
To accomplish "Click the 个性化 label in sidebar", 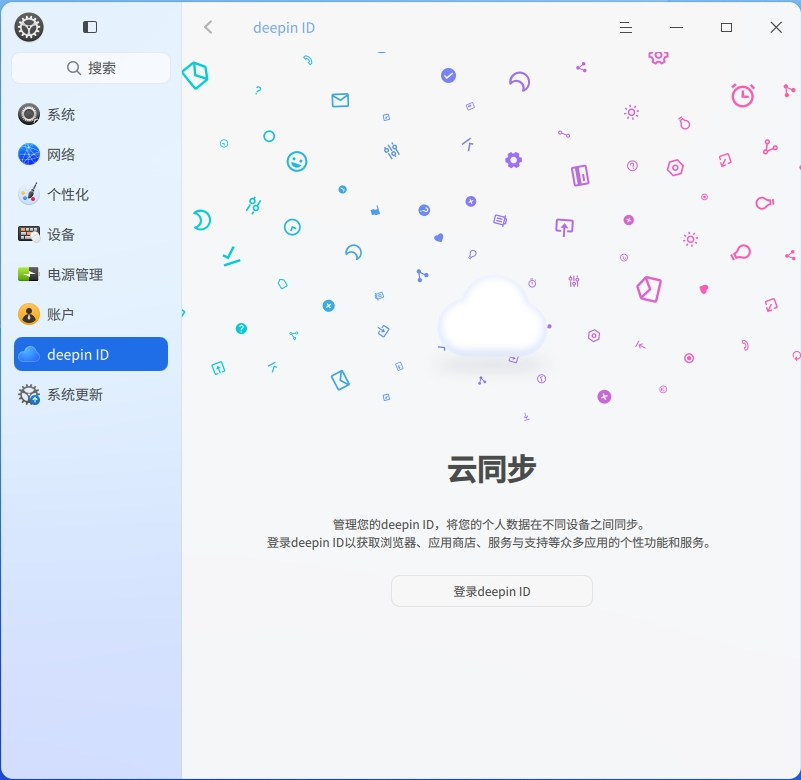I will click(68, 195).
